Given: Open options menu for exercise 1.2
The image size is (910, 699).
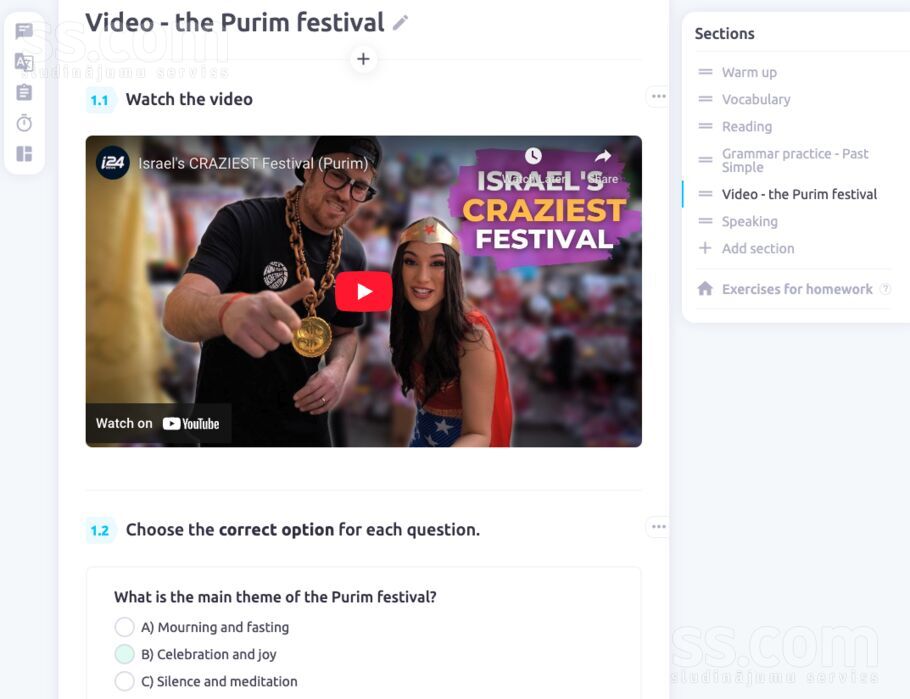Looking at the screenshot, I should pos(658,527).
